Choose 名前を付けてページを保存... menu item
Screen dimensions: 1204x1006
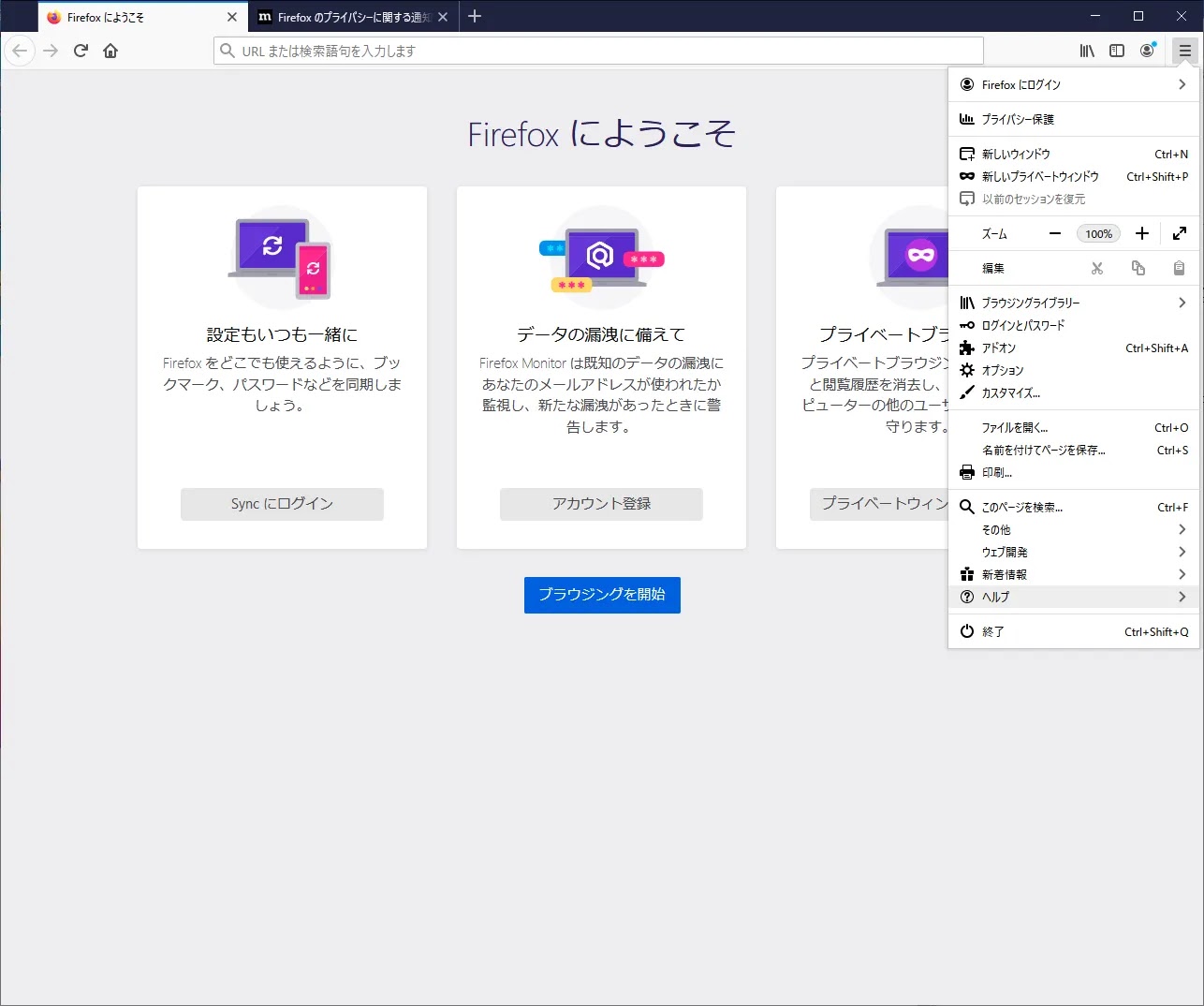pyautogui.click(x=1074, y=450)
